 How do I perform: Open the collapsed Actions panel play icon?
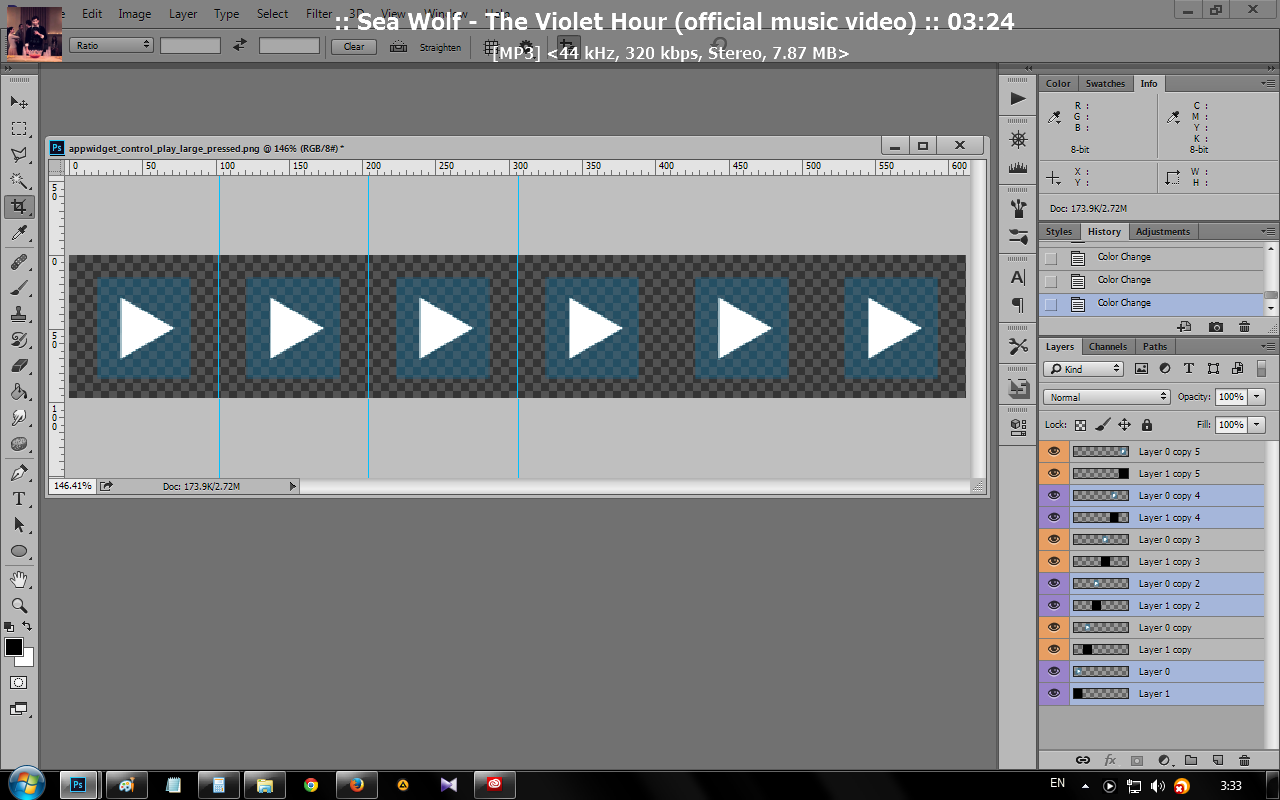(1018, 98)
